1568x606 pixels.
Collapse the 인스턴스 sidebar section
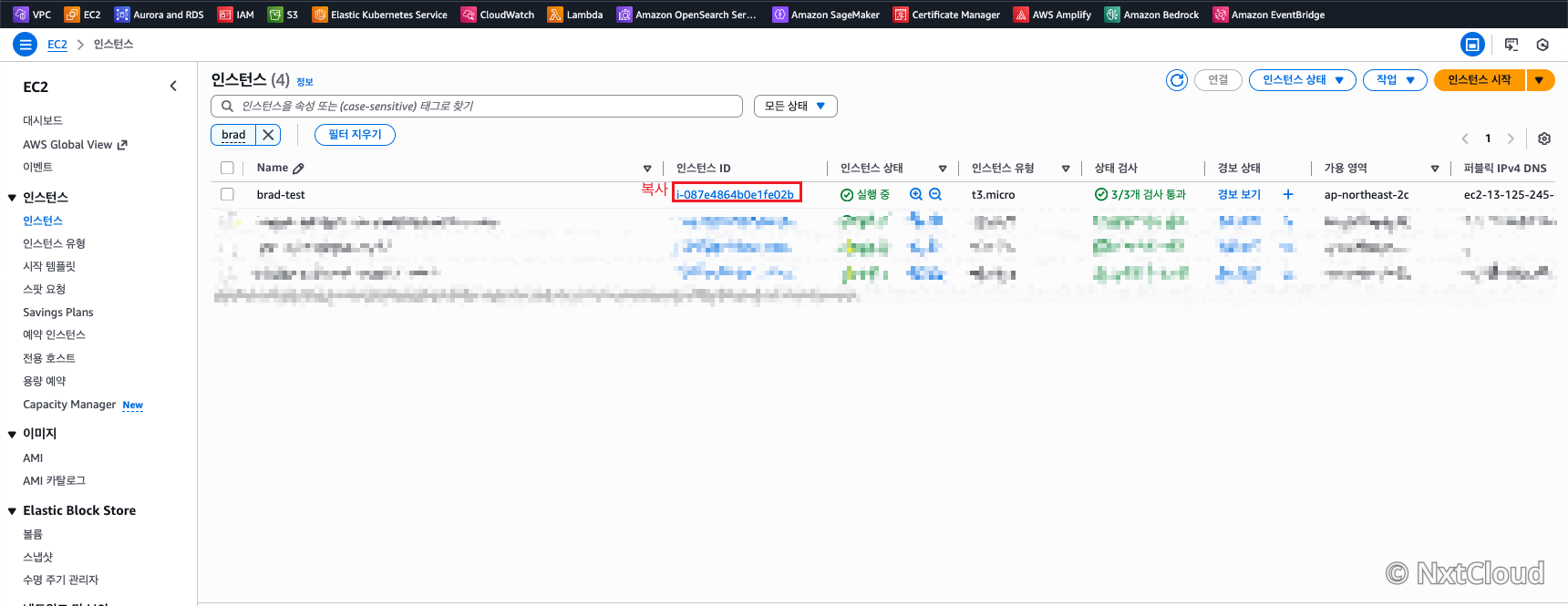(x=12, y=198)
